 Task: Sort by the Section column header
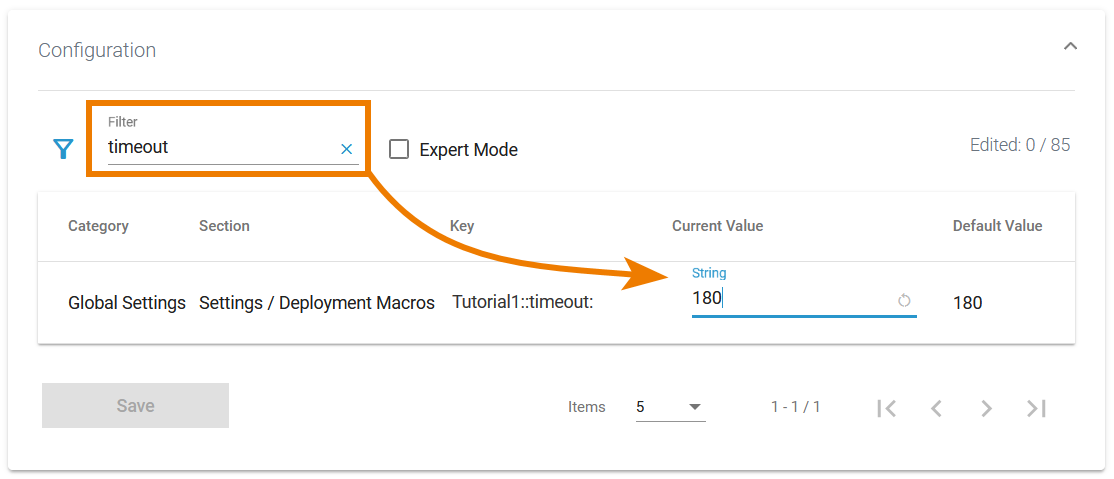tap(224, 226)
